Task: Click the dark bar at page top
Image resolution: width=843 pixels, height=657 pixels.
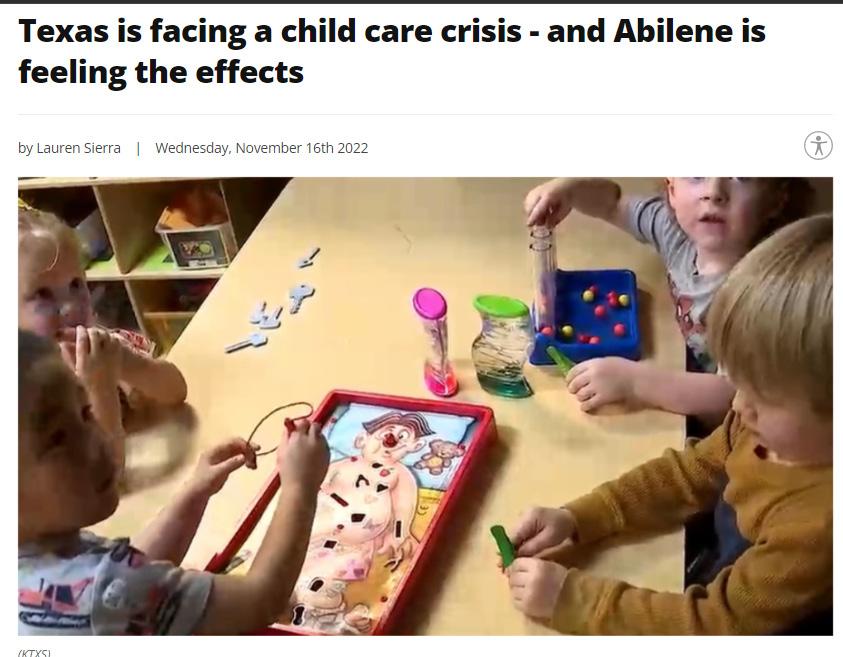Action: click(422, 2)
